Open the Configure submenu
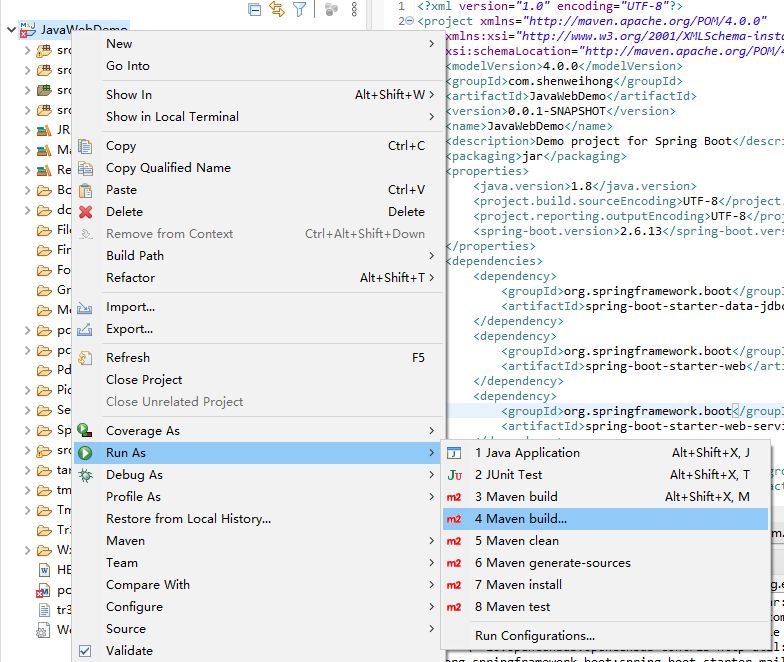The height and width of the screenshot is (662, 784). [x=258, y=607]
